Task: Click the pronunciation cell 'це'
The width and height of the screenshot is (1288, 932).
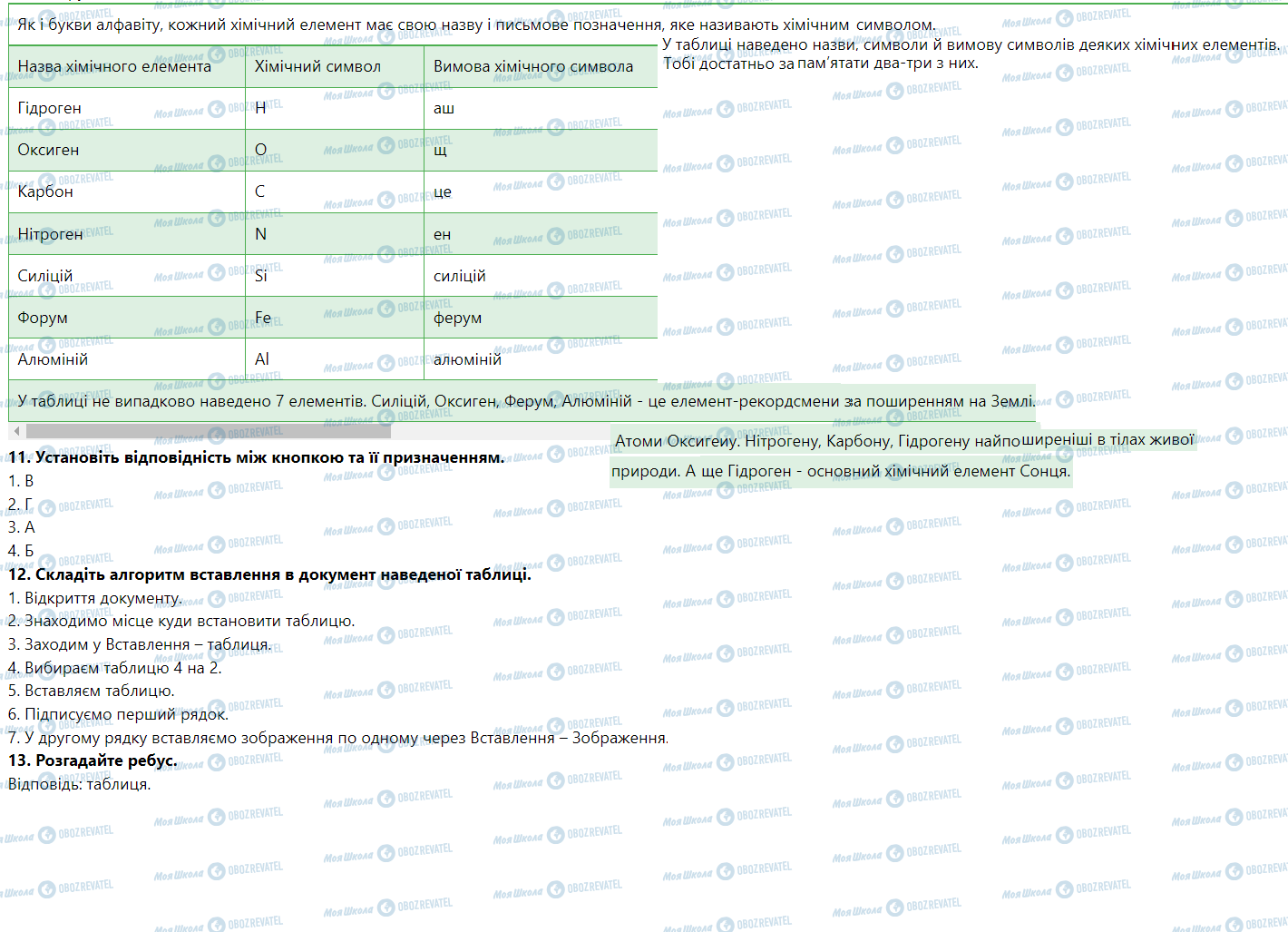Action: [541, 191]
